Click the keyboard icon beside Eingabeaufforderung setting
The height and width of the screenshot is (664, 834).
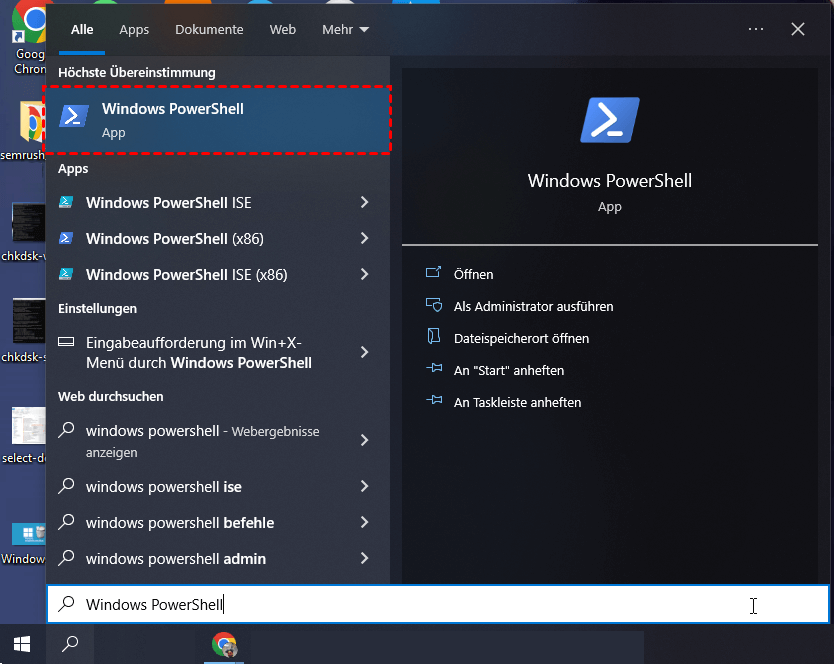coord(66,342)
